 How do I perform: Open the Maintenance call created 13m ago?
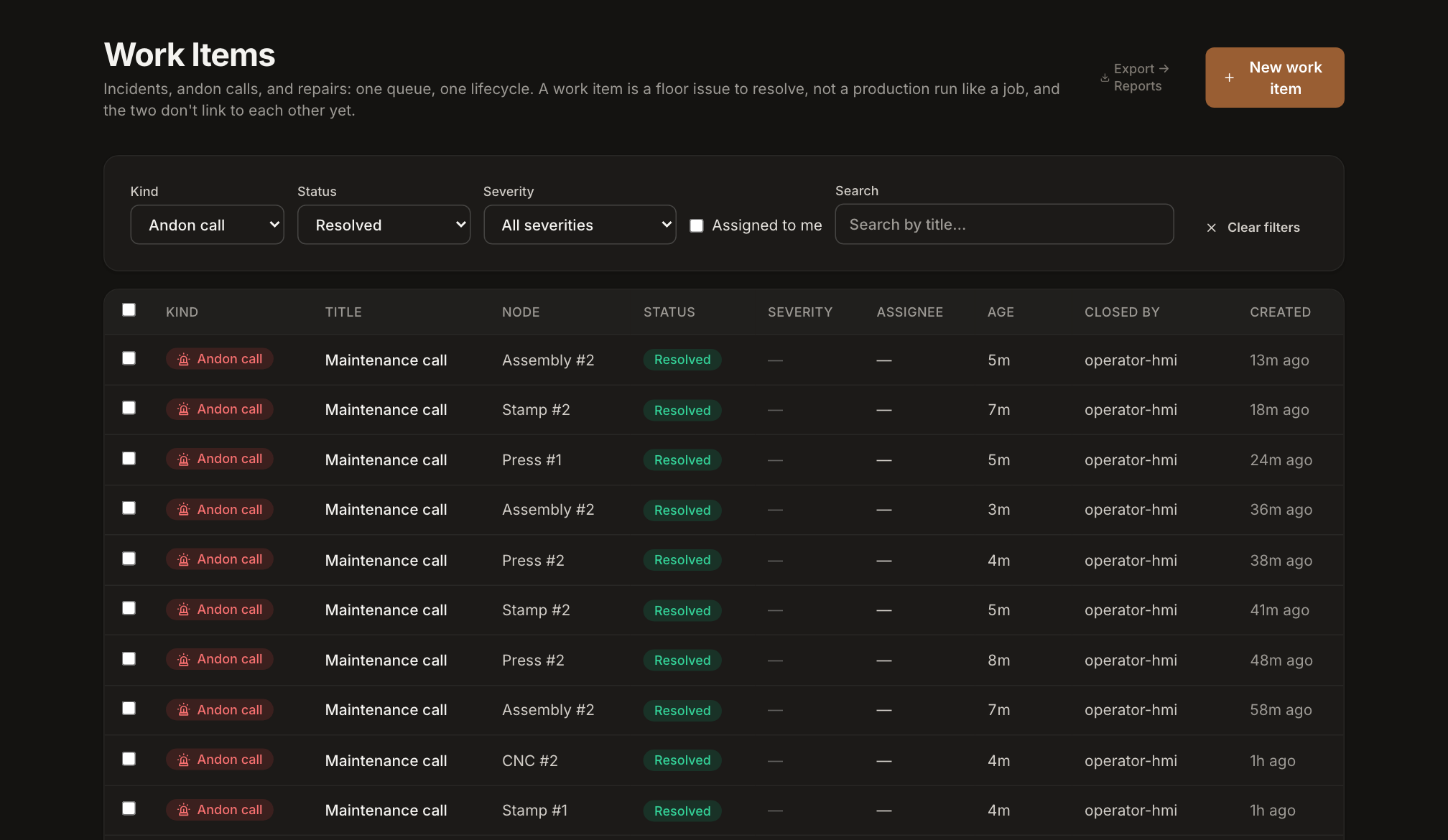[386, 360]
